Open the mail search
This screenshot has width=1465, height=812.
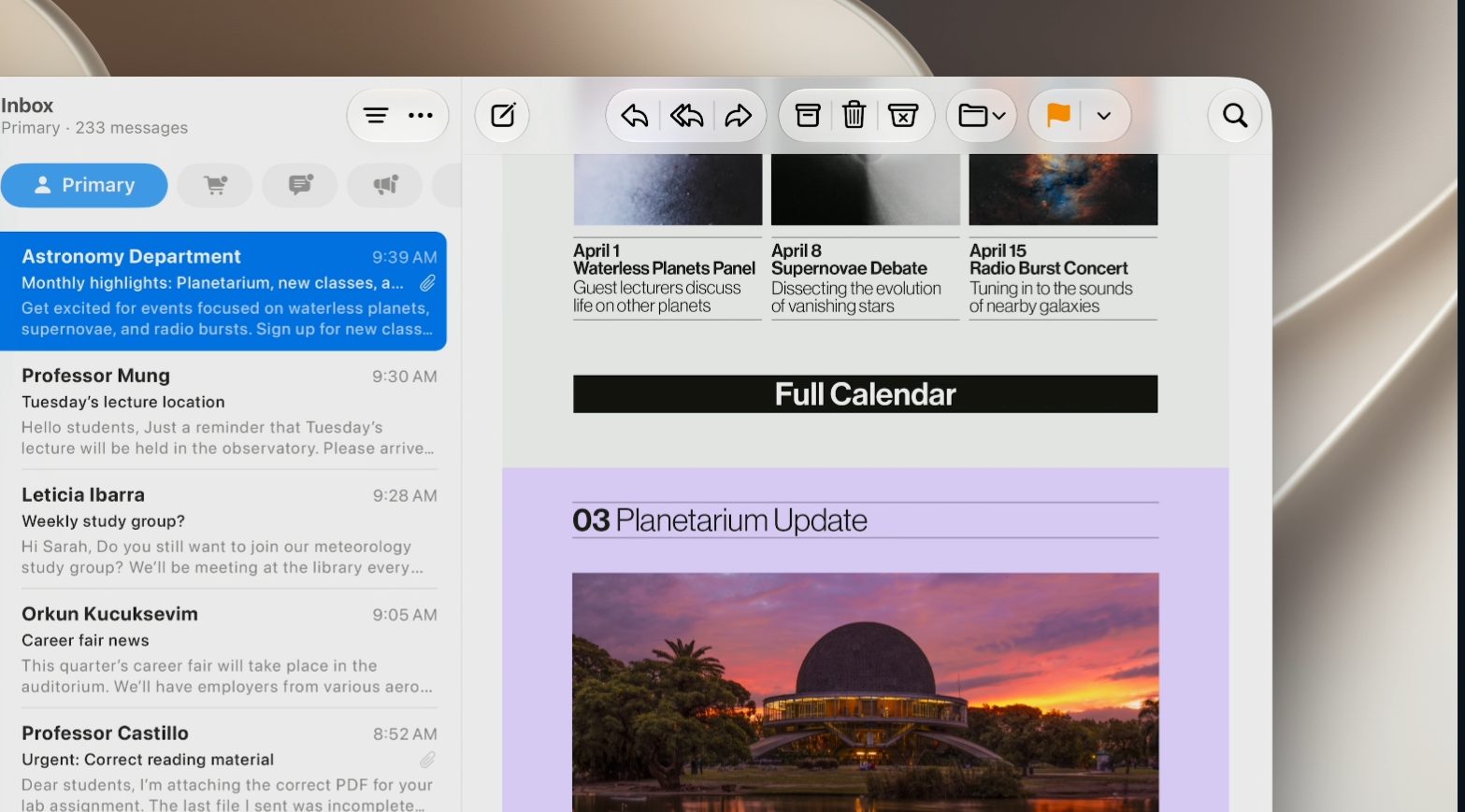(x=1235, y=116)
